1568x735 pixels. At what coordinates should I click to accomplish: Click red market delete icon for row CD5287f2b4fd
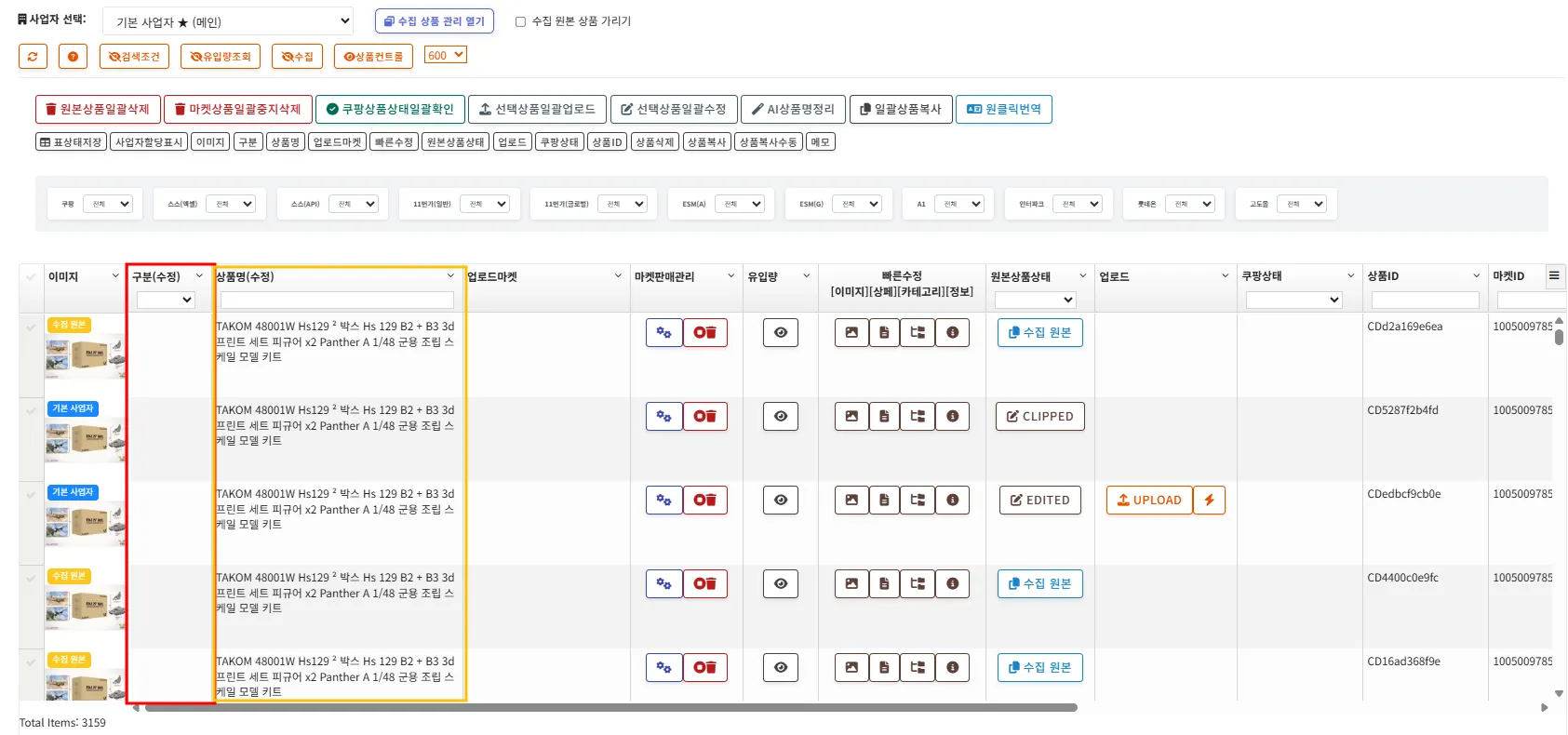pos(704,416)
